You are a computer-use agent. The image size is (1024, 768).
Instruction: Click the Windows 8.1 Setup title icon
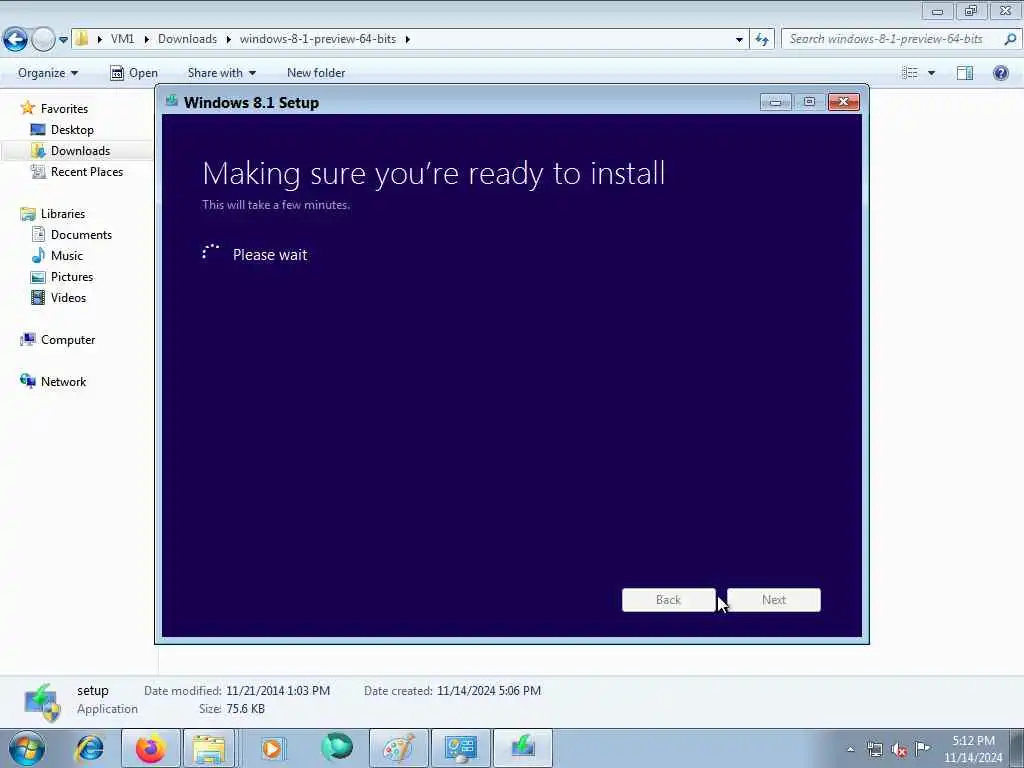172,101
